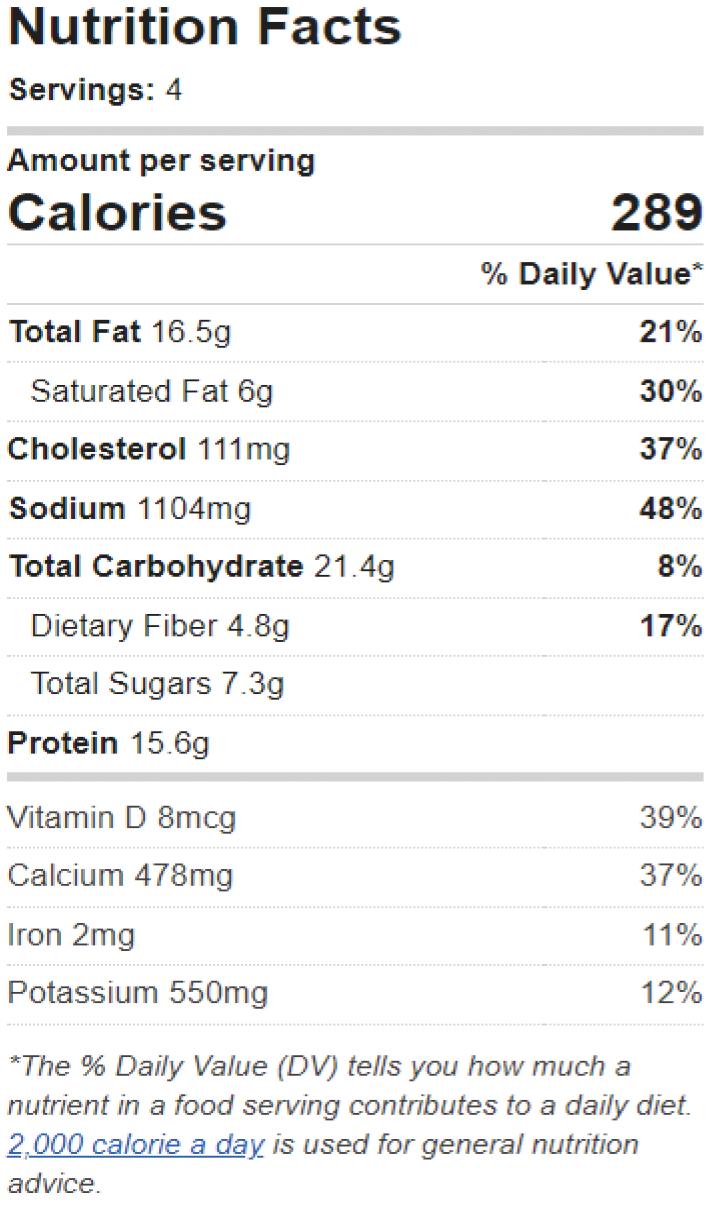Select the Cholesterol 111mg row
The height and width of the screenshot is (1209, 709).
pyautogui.click(x=355, y=450)
